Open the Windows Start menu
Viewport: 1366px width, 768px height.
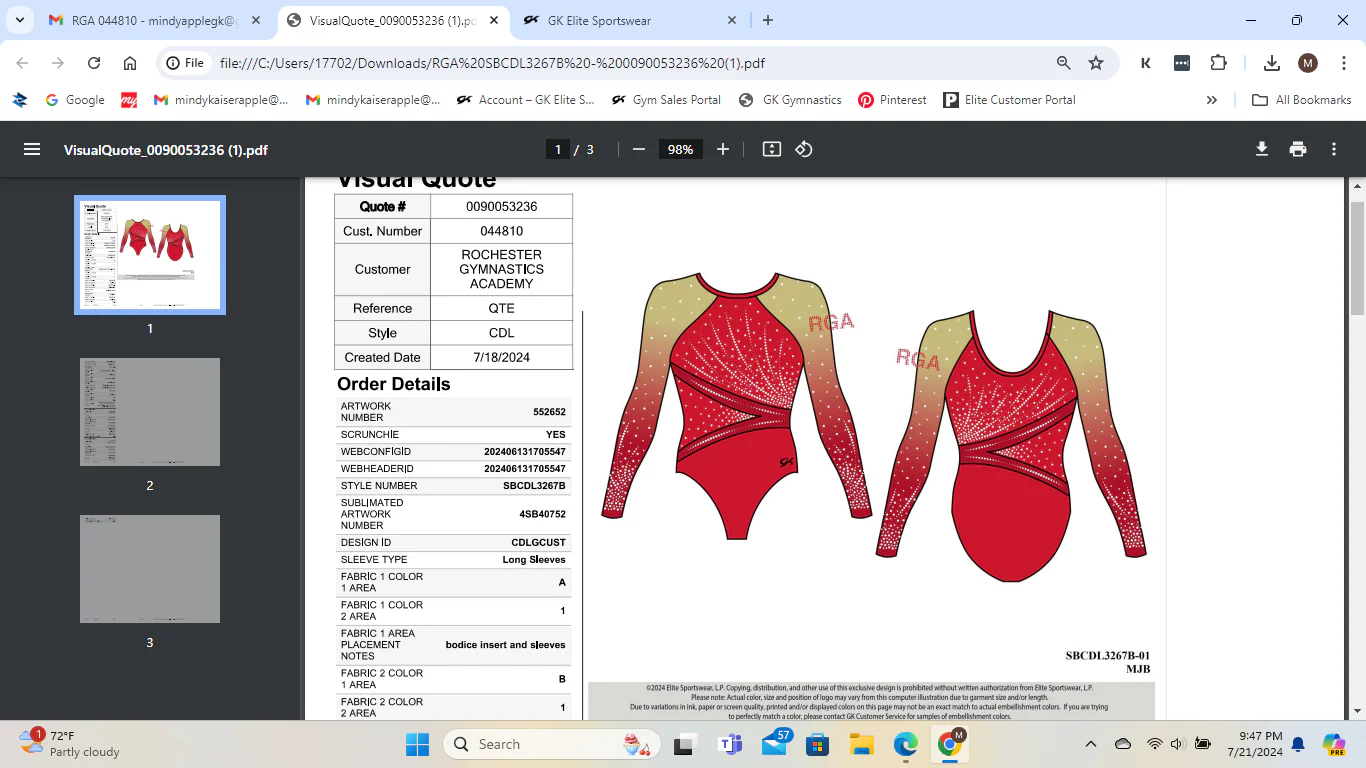tap(418, 744)
